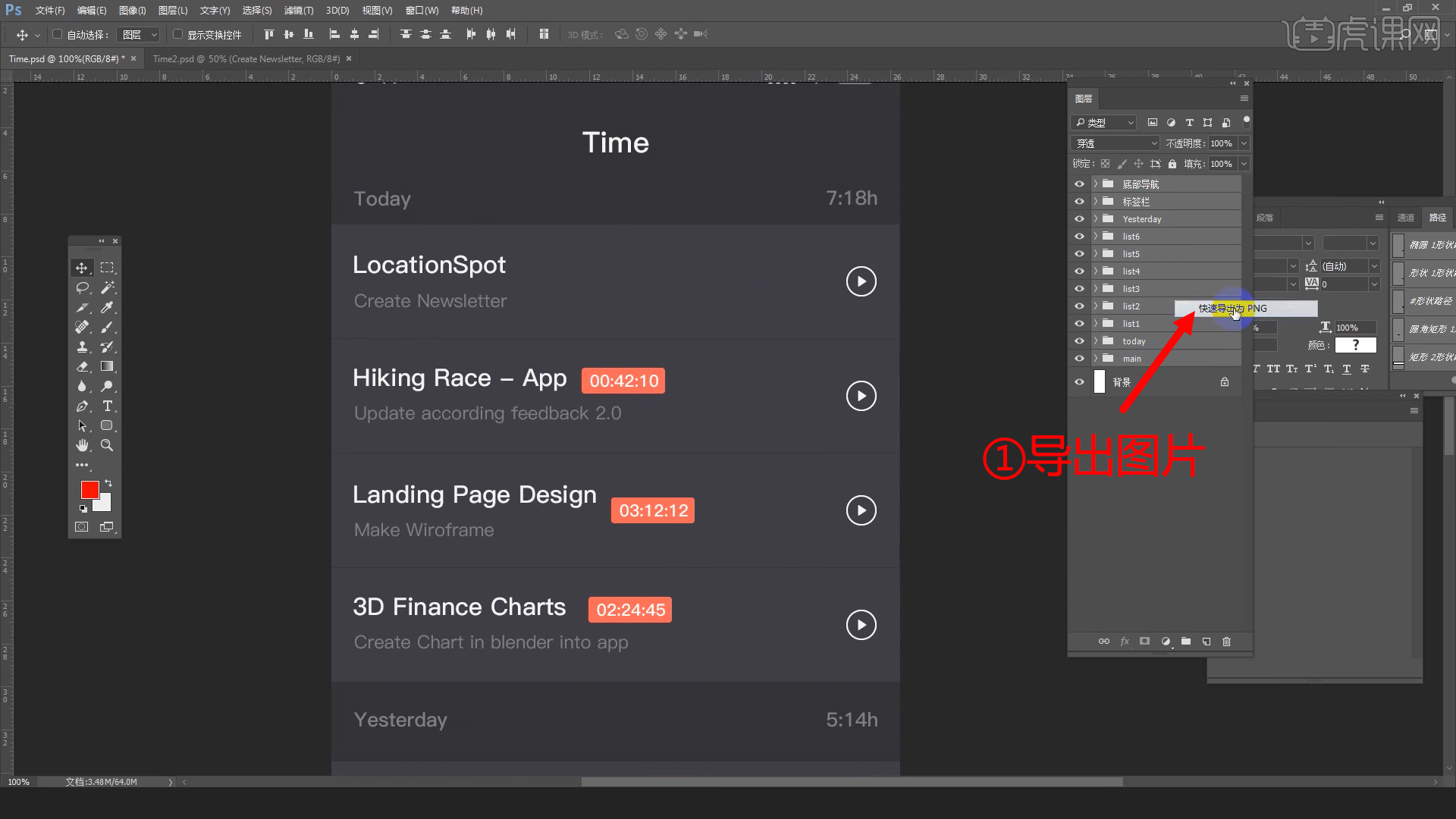The image size is (1456, 819).
Task: Select the Zoom magnifier tool
Action: click(x=108, y=445)
